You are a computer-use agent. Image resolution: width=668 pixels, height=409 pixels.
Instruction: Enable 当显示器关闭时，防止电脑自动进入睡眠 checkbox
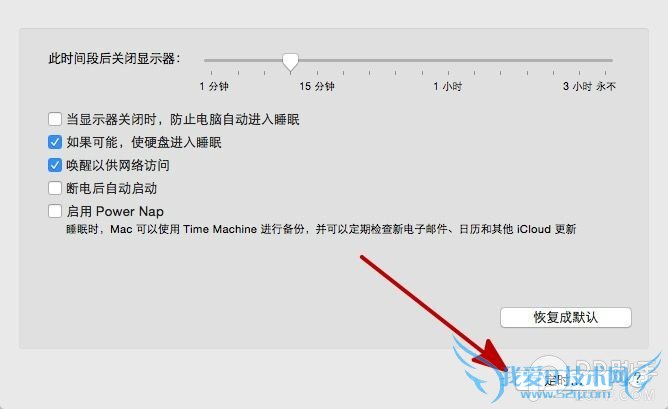pos(55,119)
